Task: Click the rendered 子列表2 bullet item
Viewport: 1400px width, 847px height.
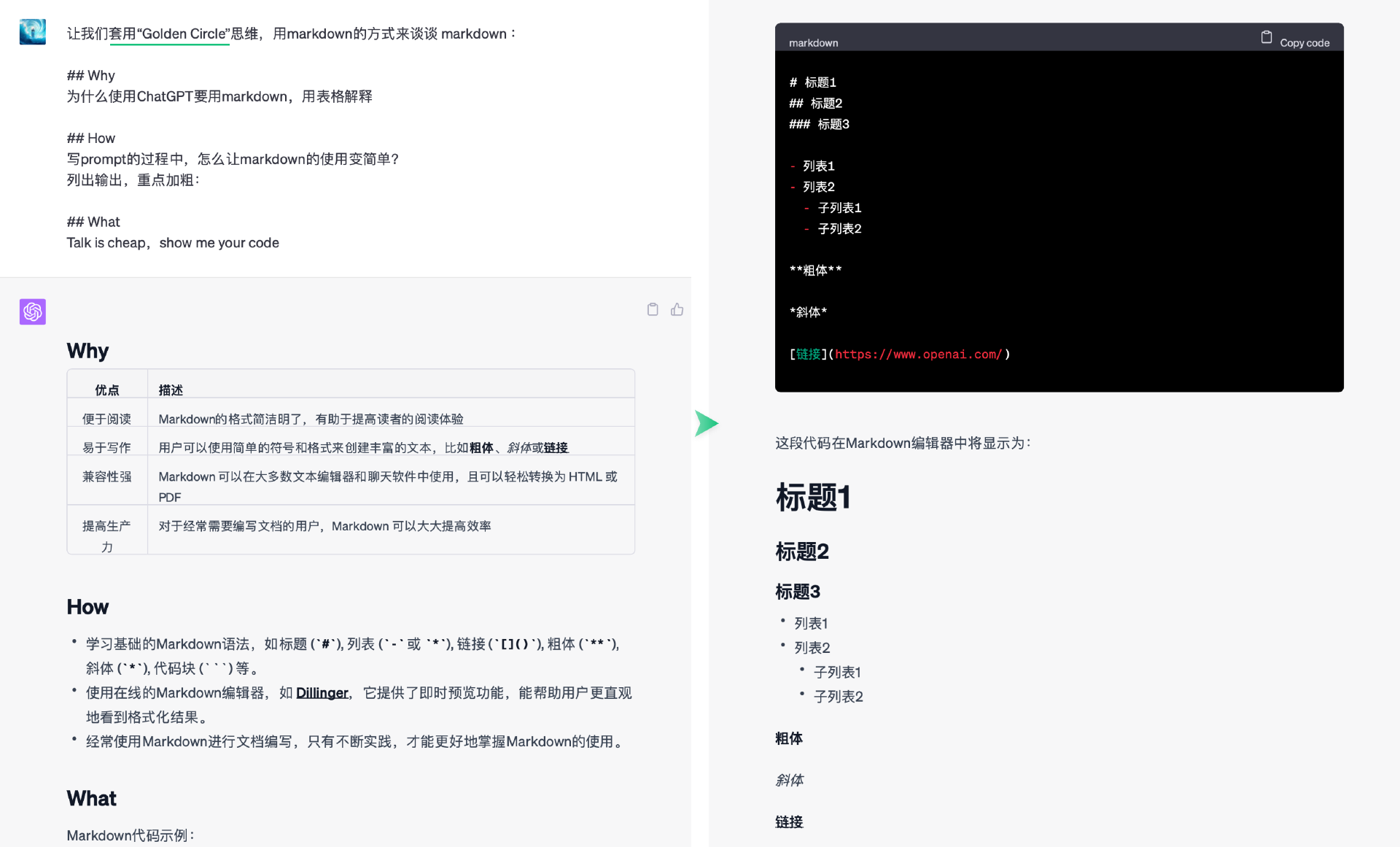Action: click(x=839, y=697)
